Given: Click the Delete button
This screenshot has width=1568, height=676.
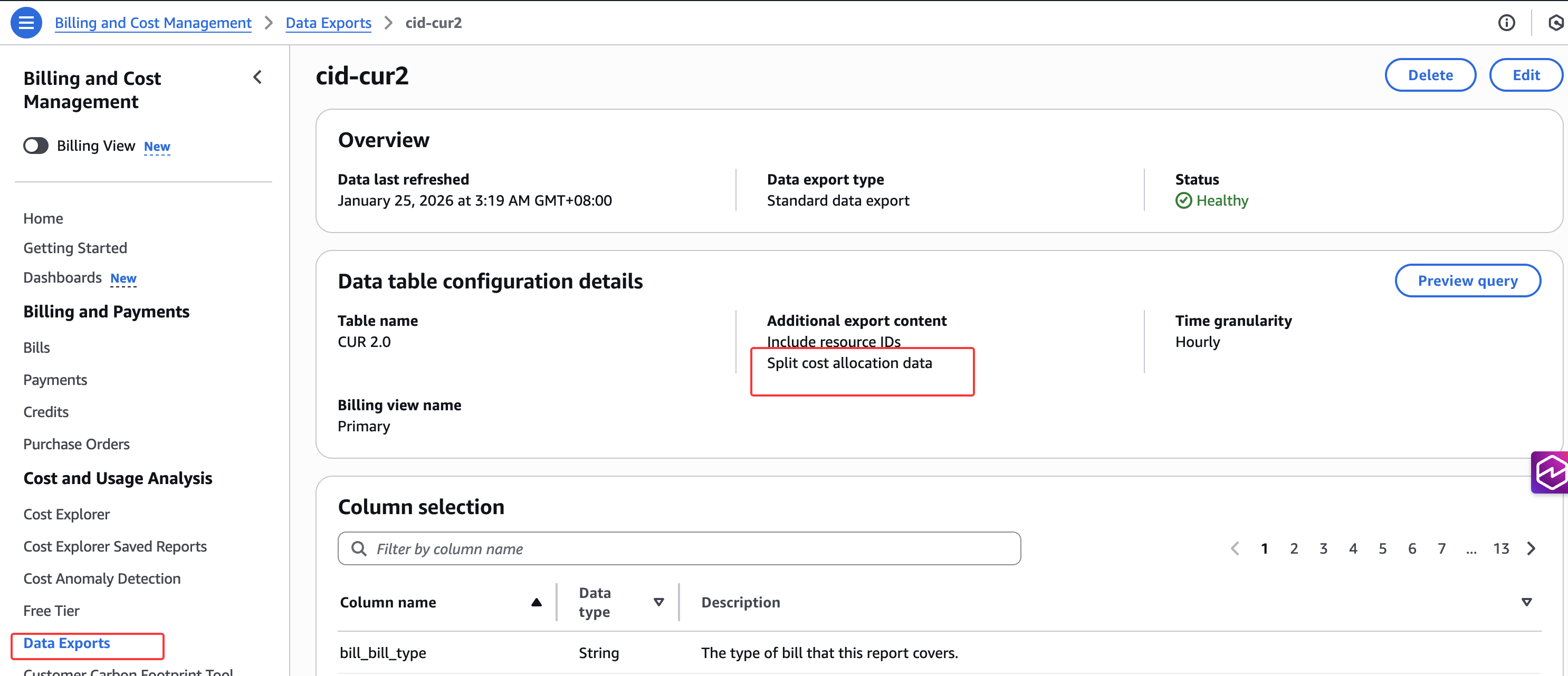Looking at the screenshot, I should point(1430,75).
